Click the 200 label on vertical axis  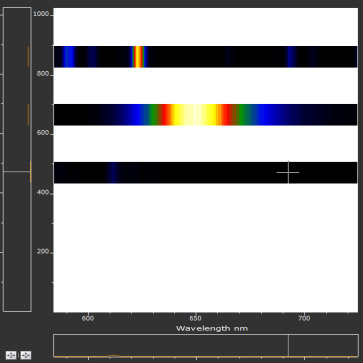43,251
